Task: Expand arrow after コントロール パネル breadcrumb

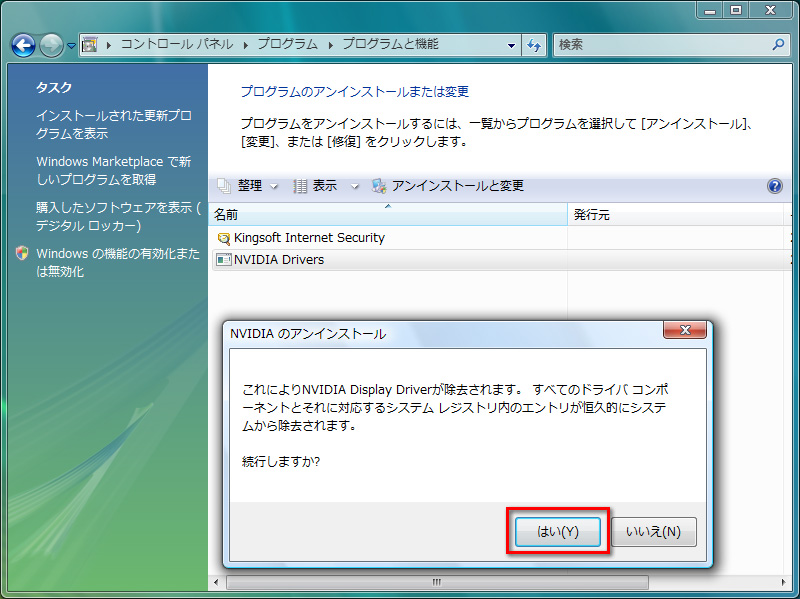Action: (245, 45)
